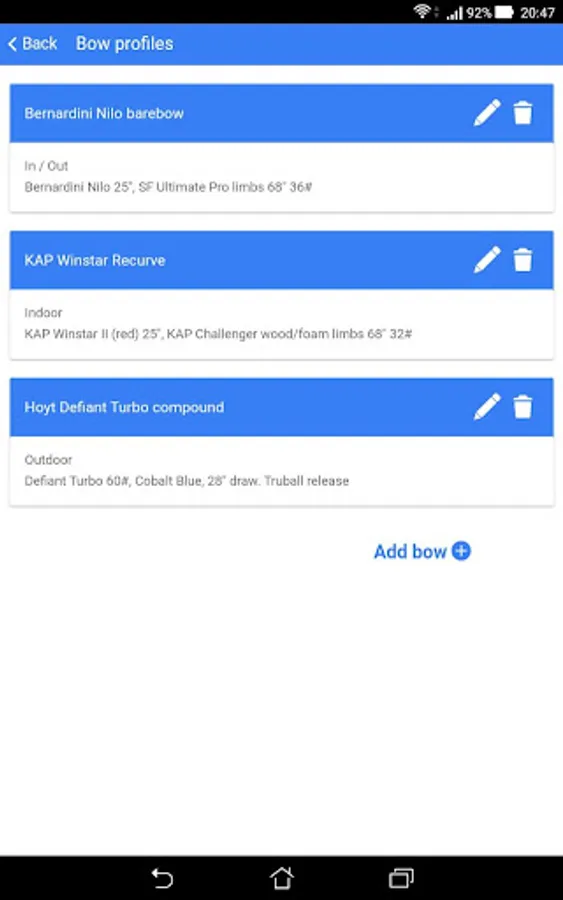Open the Bernardini Nilo 25" description text
Image resolution: width=563 pixels, height=900 pixels.
pyautogui.click(x=168, y=187)
